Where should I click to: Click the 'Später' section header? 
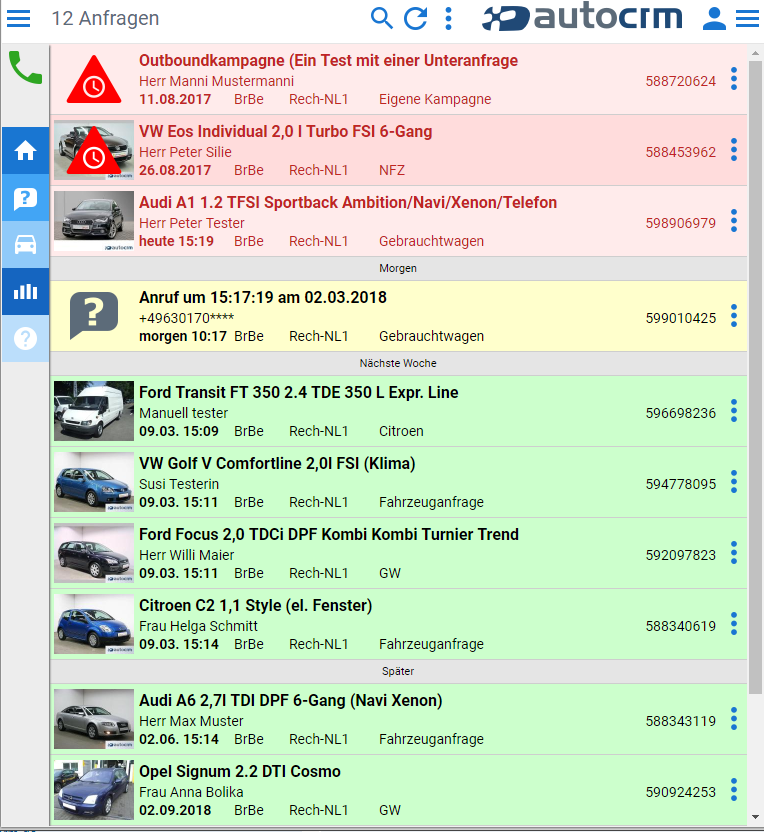(398, 671)
